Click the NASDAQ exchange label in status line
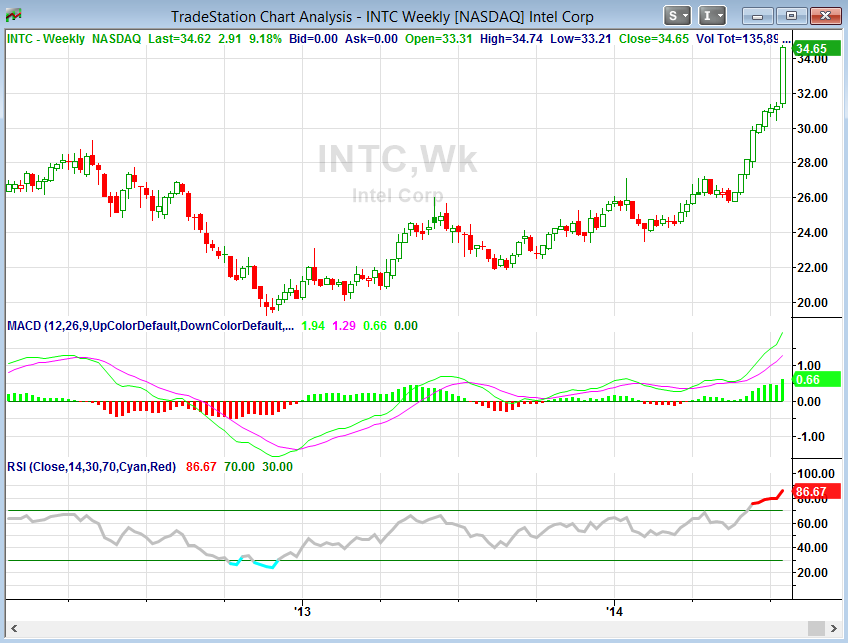The width and height of the screenshot is (848, 643). (116, 39)
